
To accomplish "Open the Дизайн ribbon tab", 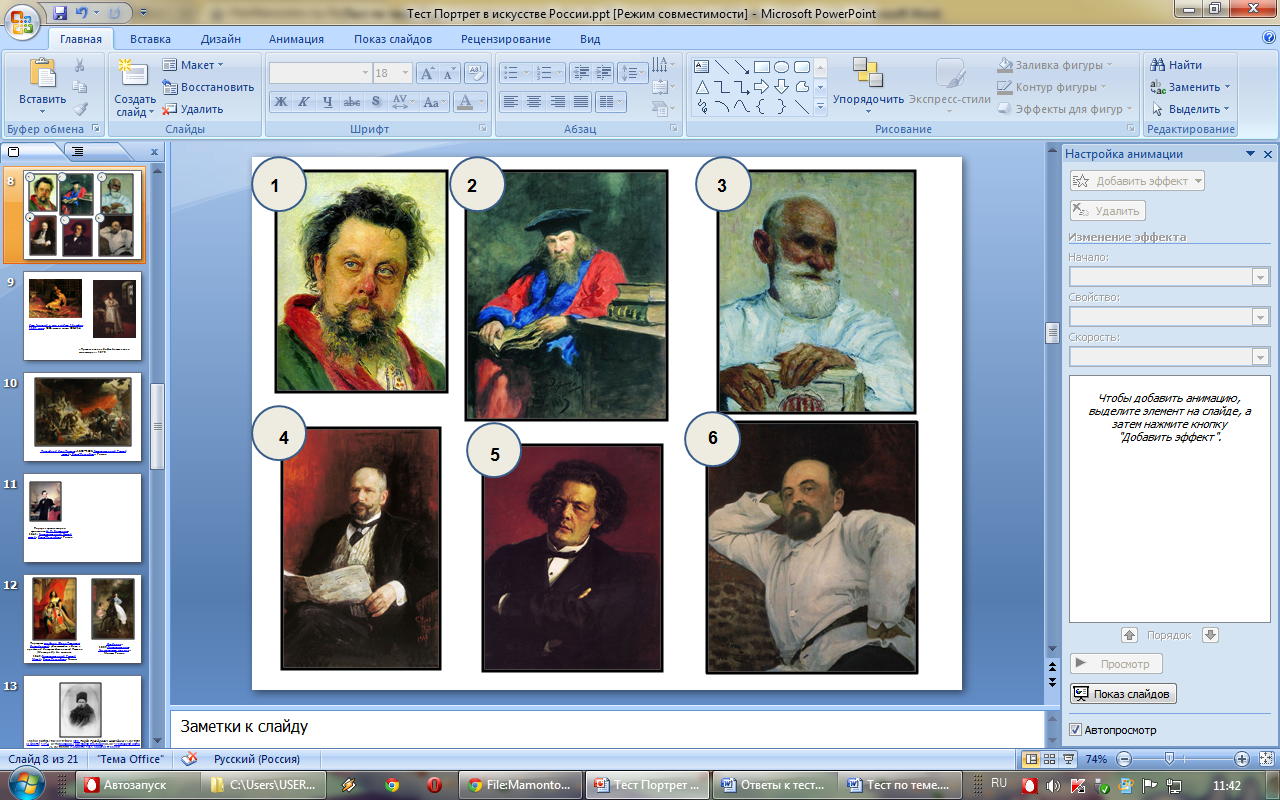I will [x=220, y=39].
